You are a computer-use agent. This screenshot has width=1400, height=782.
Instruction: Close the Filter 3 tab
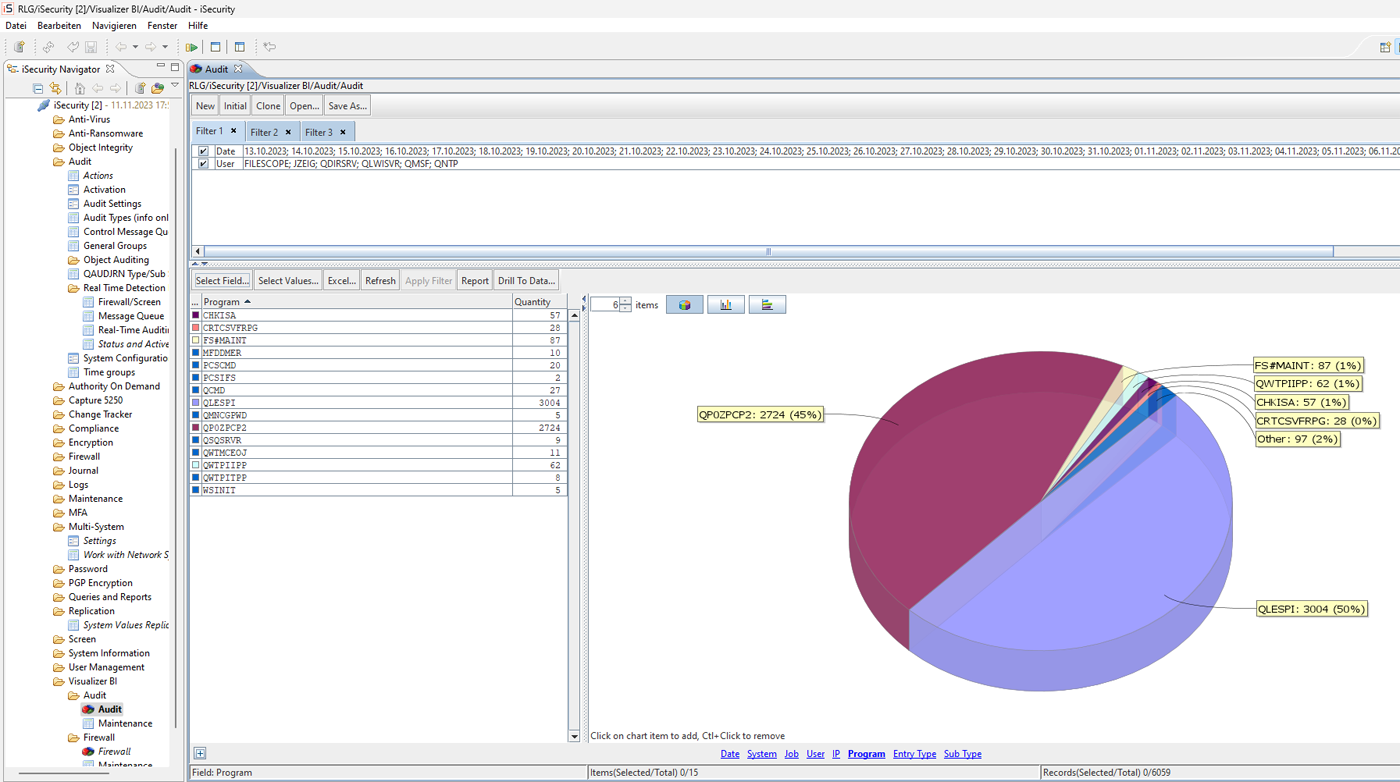pyautogui.click(x=343, y=132)
